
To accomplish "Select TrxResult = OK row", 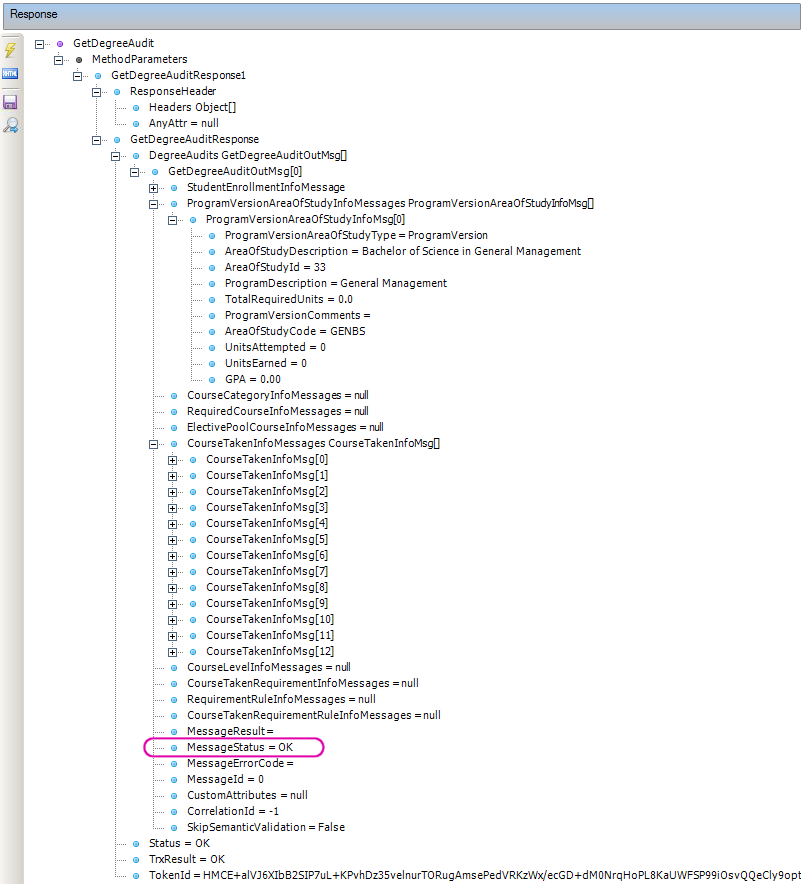I will click(187, 859).
